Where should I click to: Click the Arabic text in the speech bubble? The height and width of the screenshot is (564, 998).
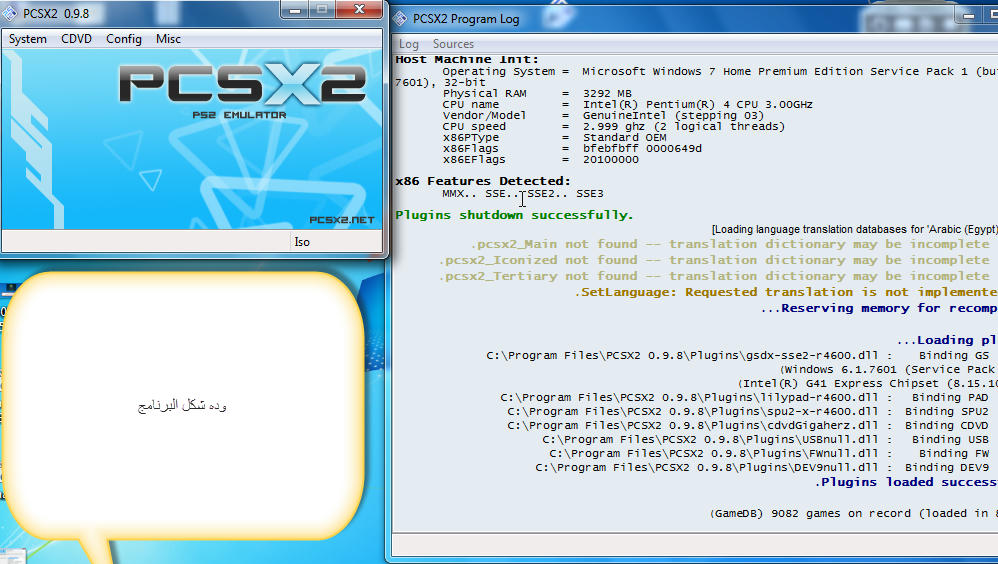coord(182,405)
